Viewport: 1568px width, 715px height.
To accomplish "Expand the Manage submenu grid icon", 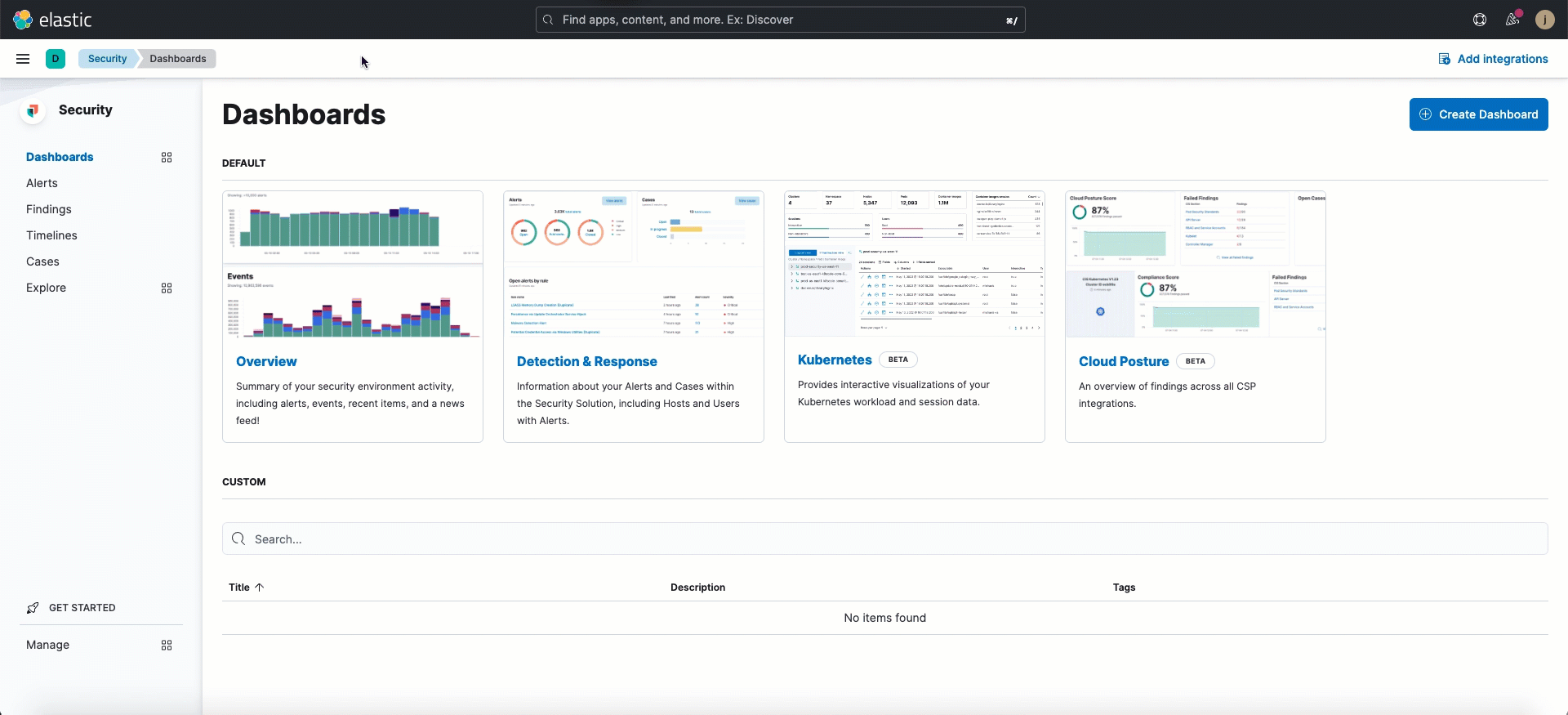I will tap(167, 646).
